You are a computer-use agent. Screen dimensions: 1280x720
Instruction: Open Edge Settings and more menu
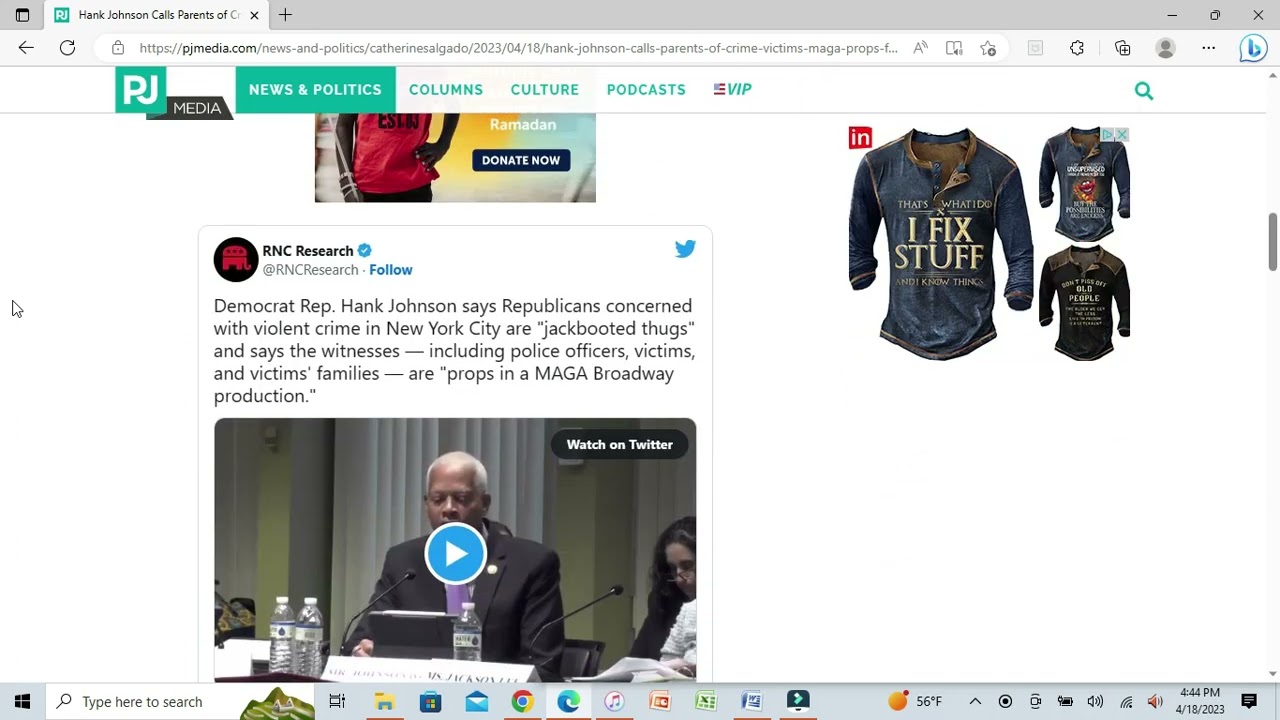tap(1209, 48)
